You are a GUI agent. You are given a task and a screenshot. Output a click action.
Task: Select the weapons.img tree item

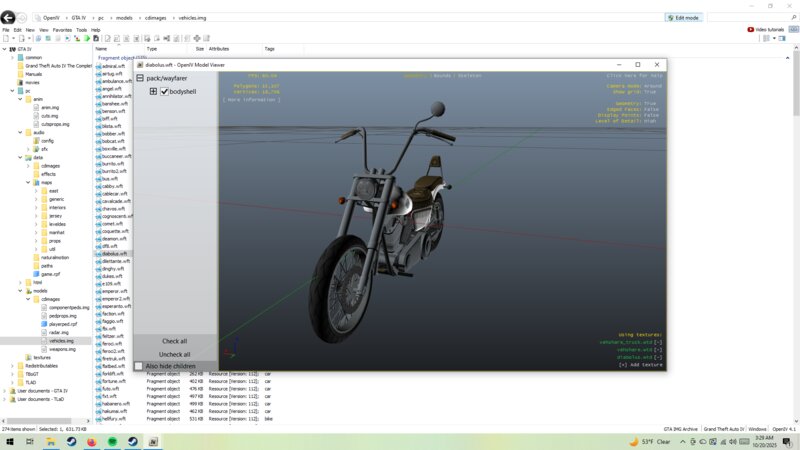coord(62,349)
